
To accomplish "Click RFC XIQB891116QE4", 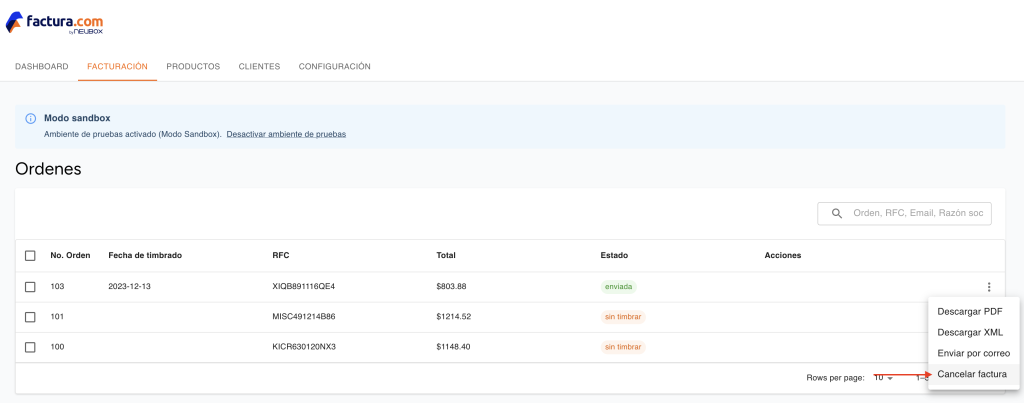I will click(x=304, y=287).
